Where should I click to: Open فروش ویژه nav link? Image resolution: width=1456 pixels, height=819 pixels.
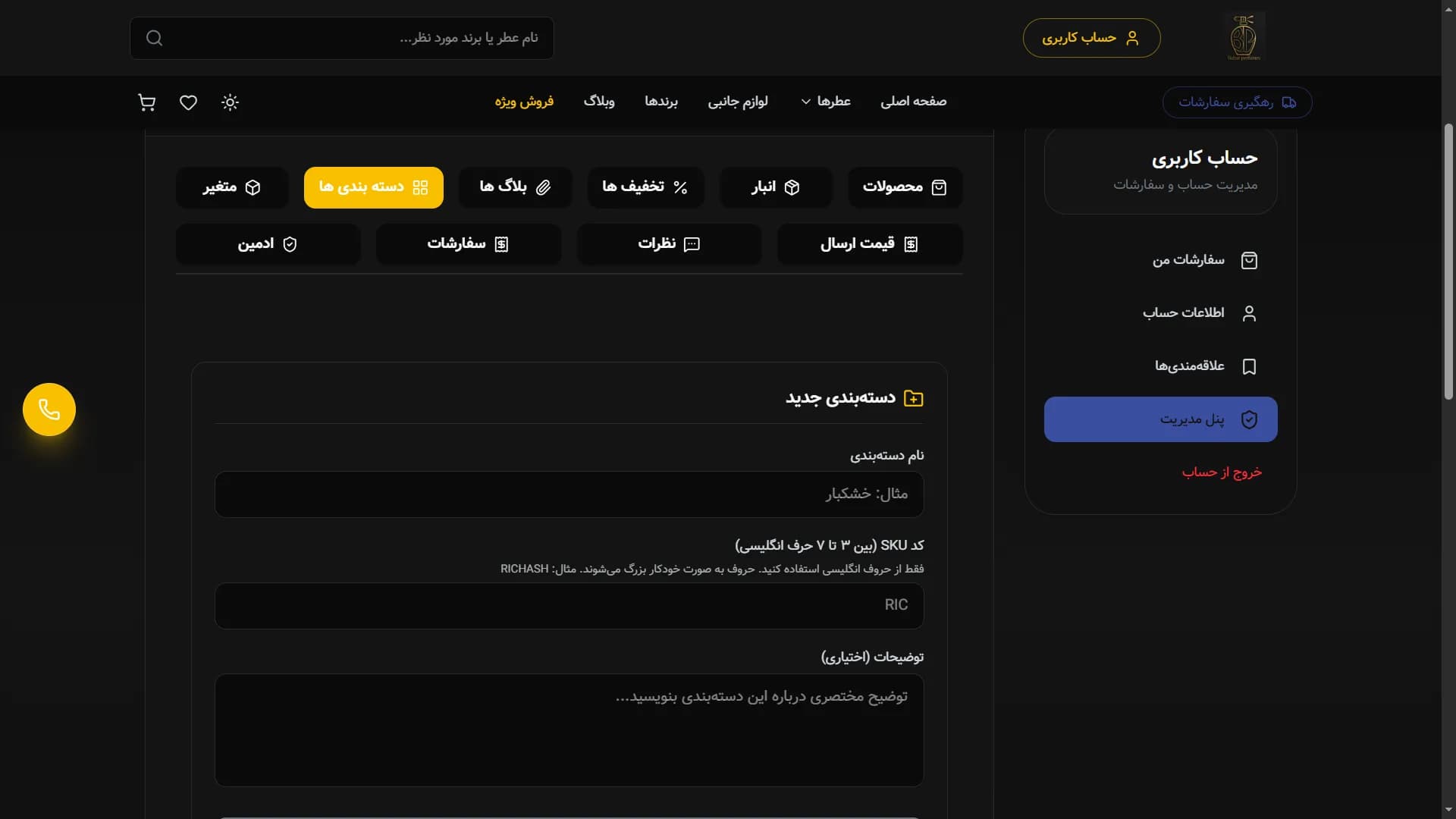pos(524,102)
